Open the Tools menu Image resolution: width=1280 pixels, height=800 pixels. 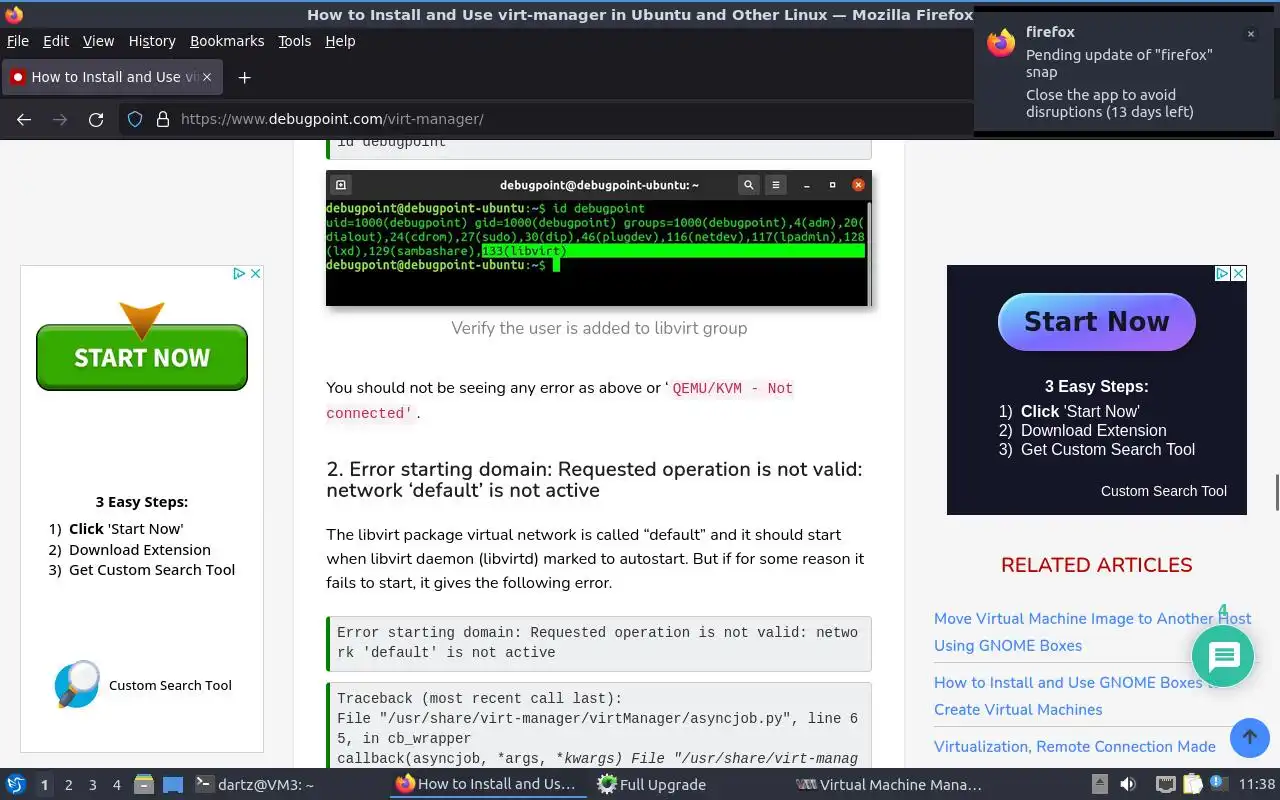[x=294, y=41]
